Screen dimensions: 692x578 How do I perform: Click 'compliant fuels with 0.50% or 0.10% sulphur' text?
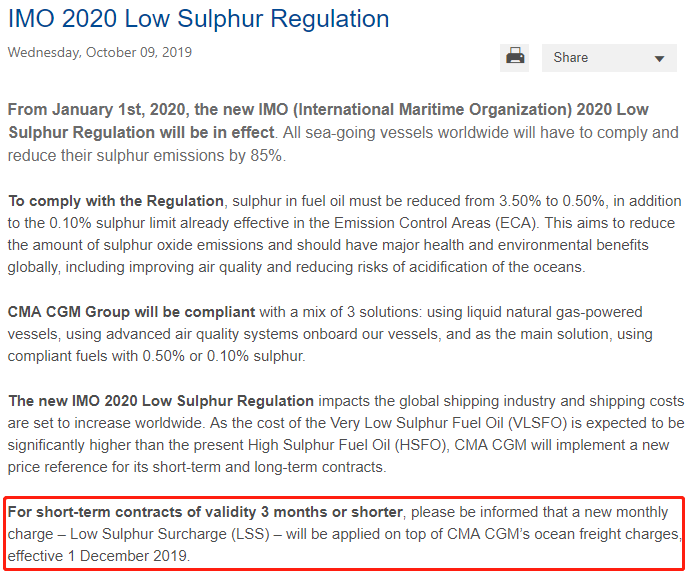(x=156, y=356)
